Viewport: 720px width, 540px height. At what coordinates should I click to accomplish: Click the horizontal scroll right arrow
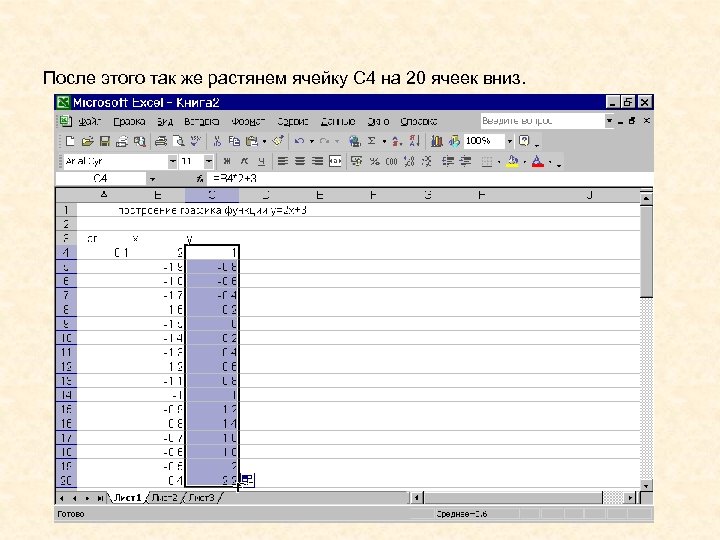coord(630,498)
